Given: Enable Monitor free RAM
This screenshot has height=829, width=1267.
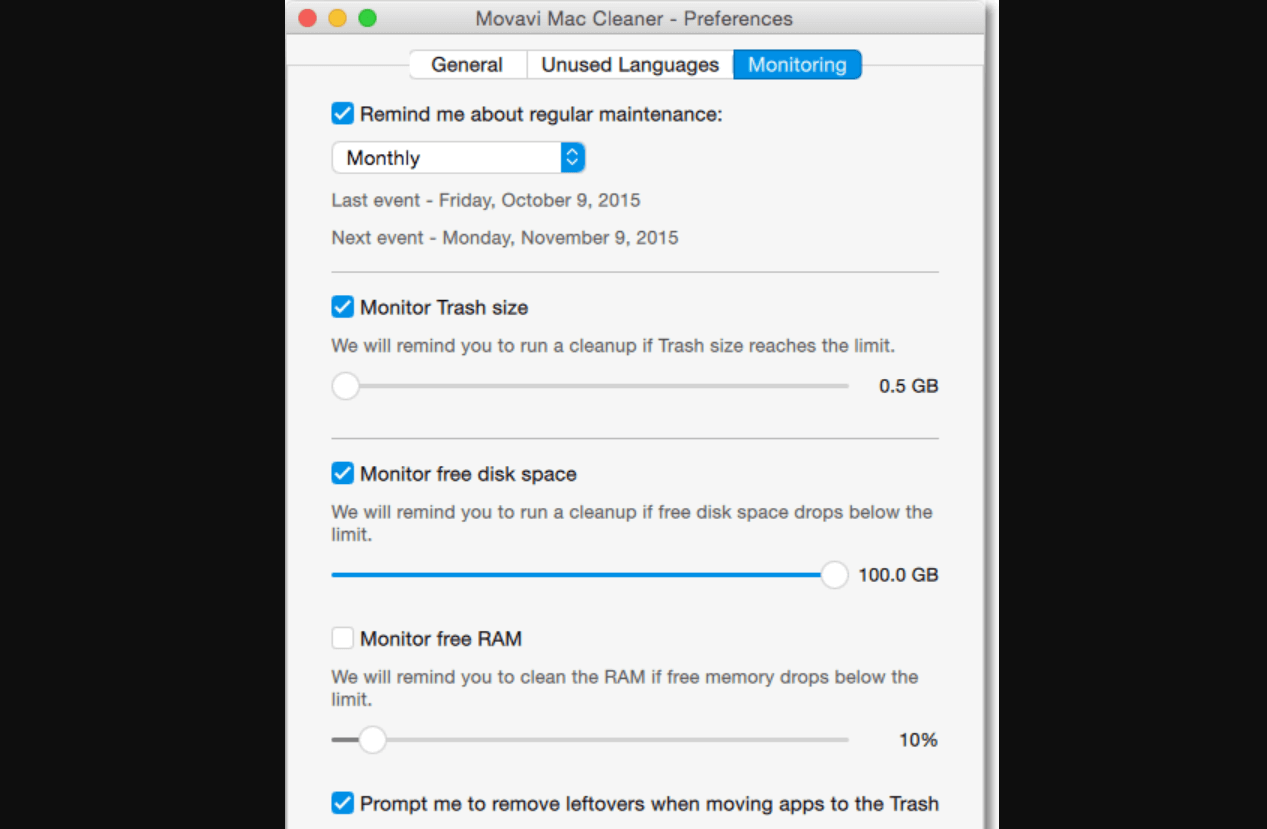Looking at the screenshot, I should click(x=342, y=638).
